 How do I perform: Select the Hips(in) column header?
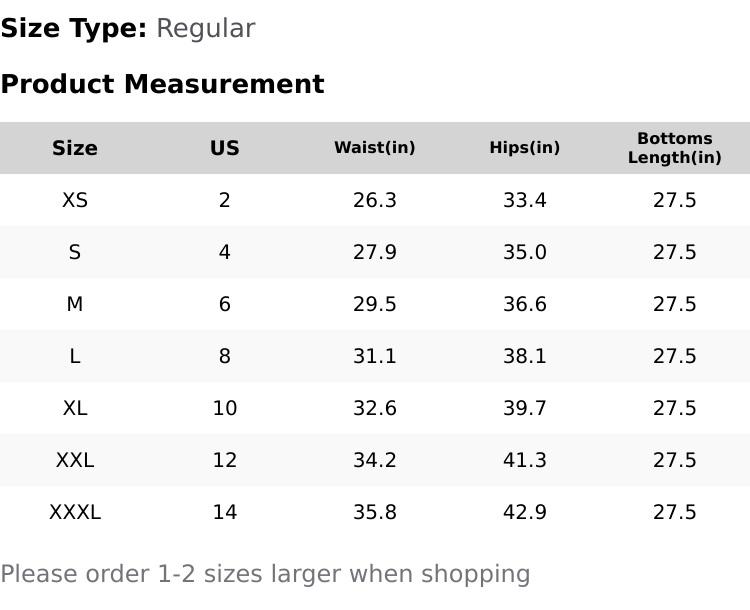click(525, 148)
